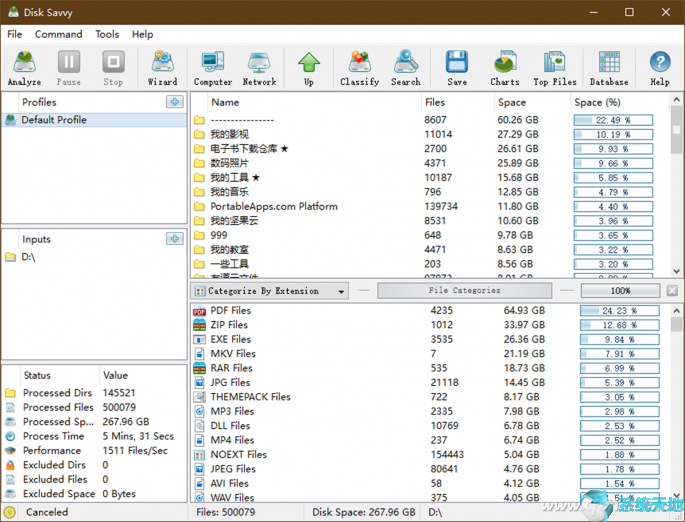Select the THEMEPACK Files category row

pos(430,397)
